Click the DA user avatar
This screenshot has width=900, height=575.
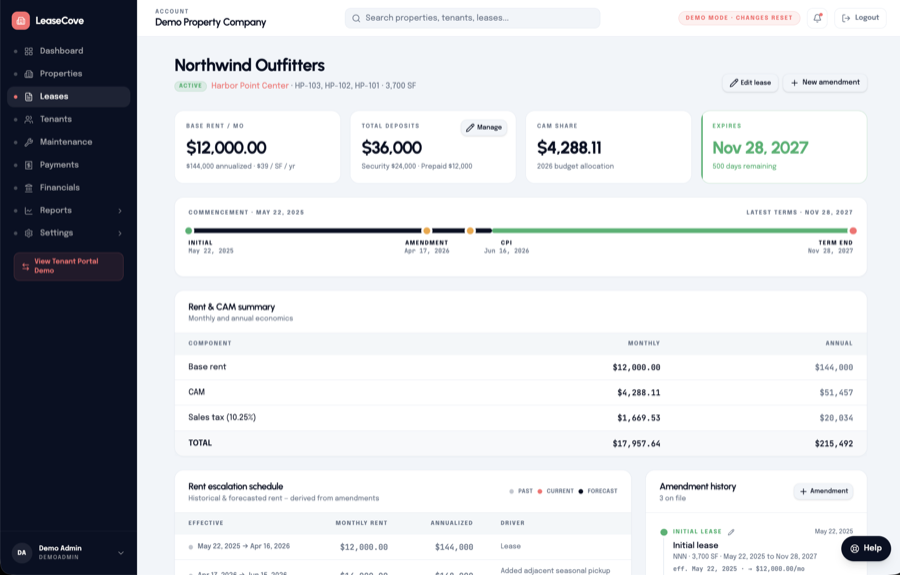pyautogui.click(x=21, y=553)
